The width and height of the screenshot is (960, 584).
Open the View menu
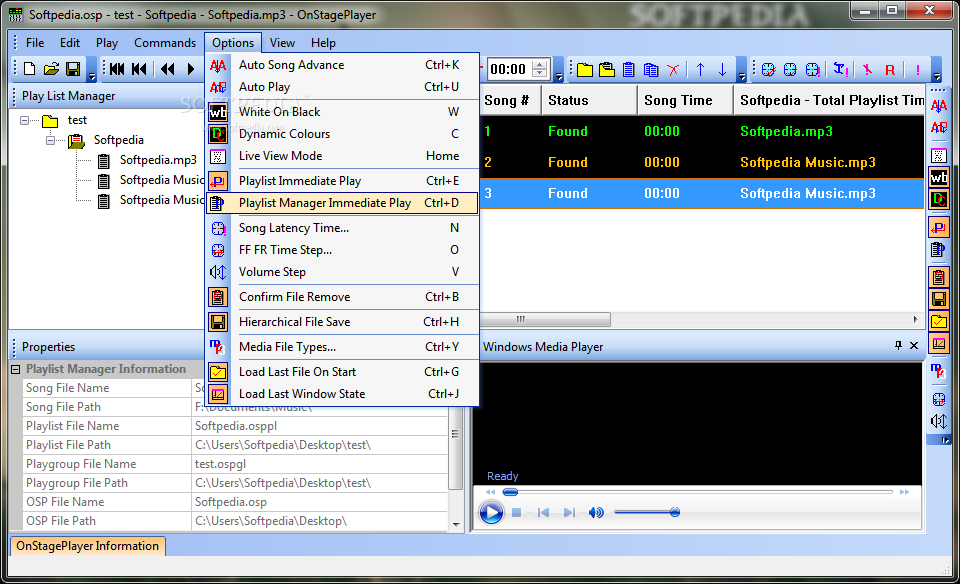click(x=282, y=43)
